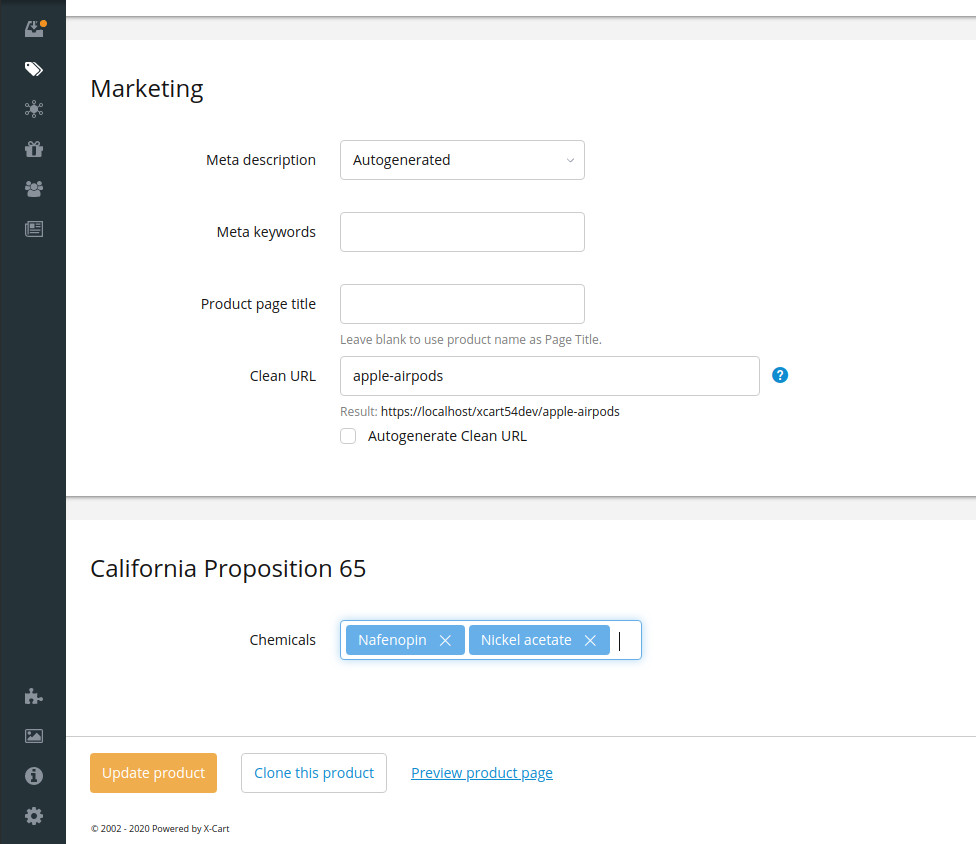Focus the Meta keywords input field
This screenshot has height=844, width=976.
[x=462, y=232]
